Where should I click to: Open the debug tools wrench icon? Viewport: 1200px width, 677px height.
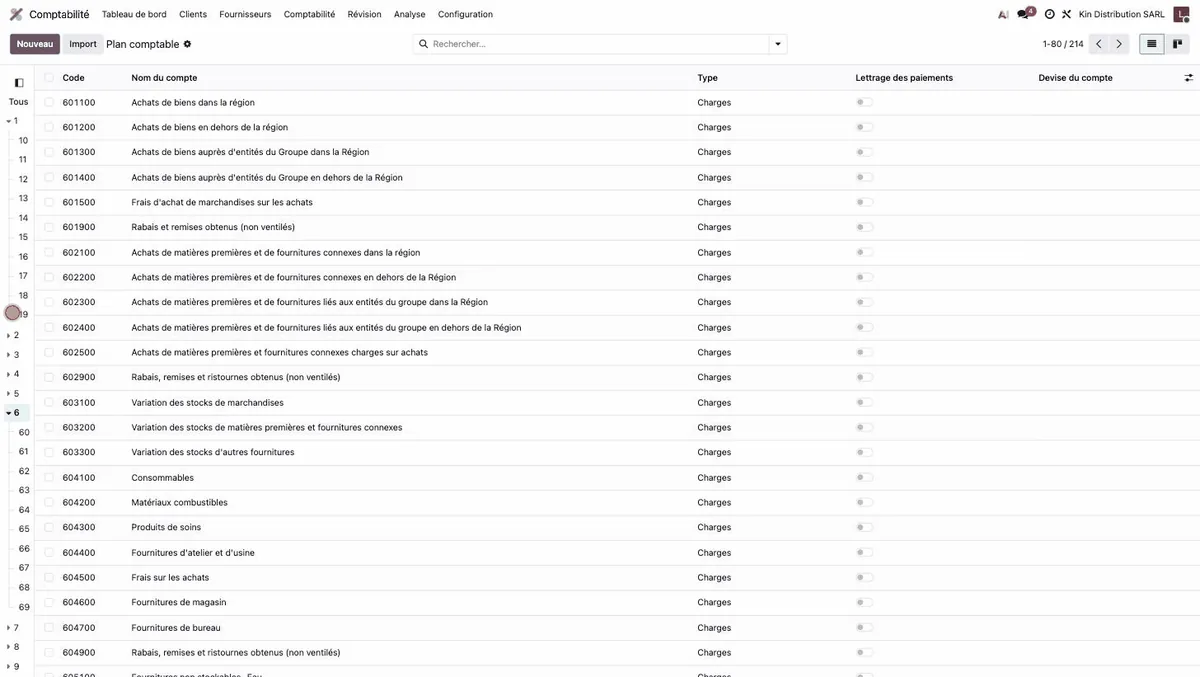(1066, 14)
